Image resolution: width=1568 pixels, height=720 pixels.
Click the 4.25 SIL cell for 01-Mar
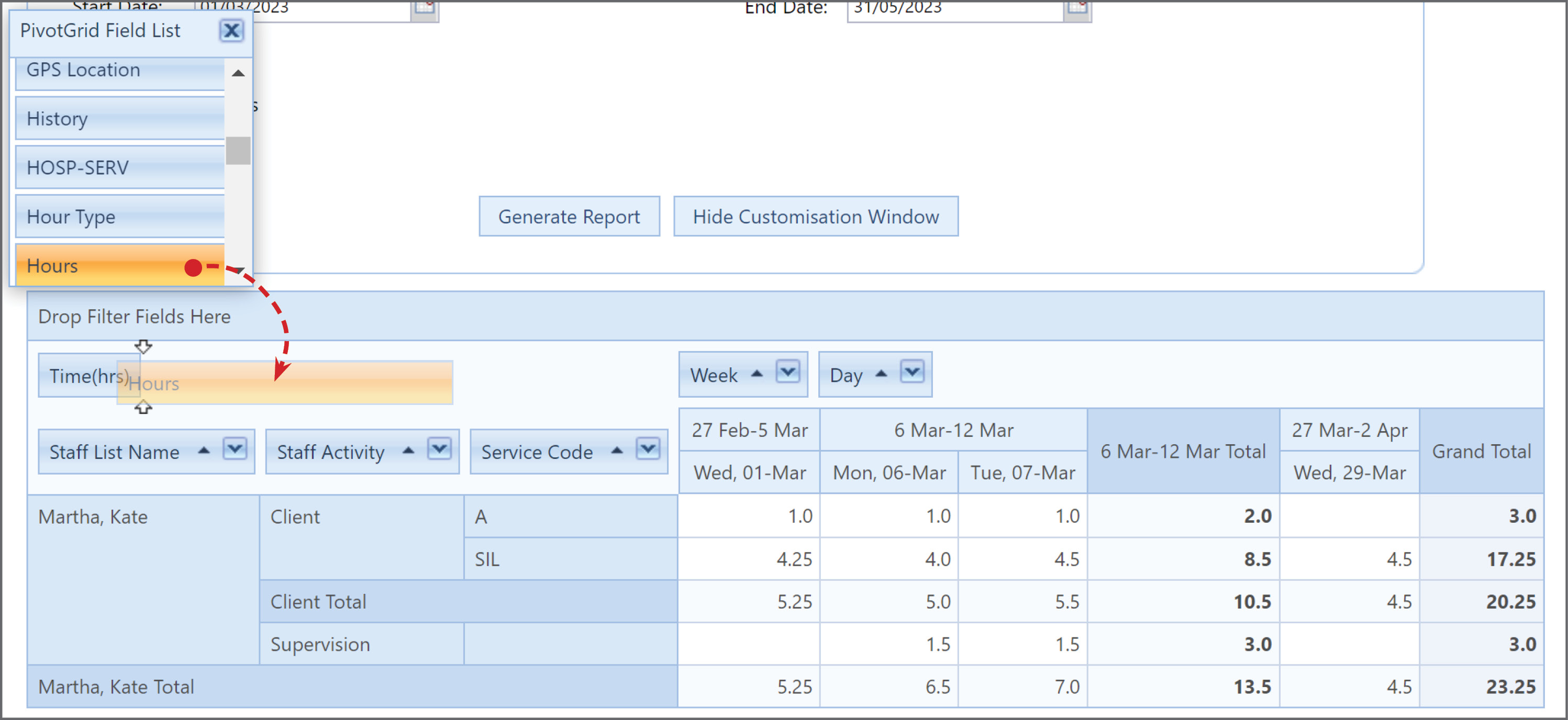[x=749, y=559]
